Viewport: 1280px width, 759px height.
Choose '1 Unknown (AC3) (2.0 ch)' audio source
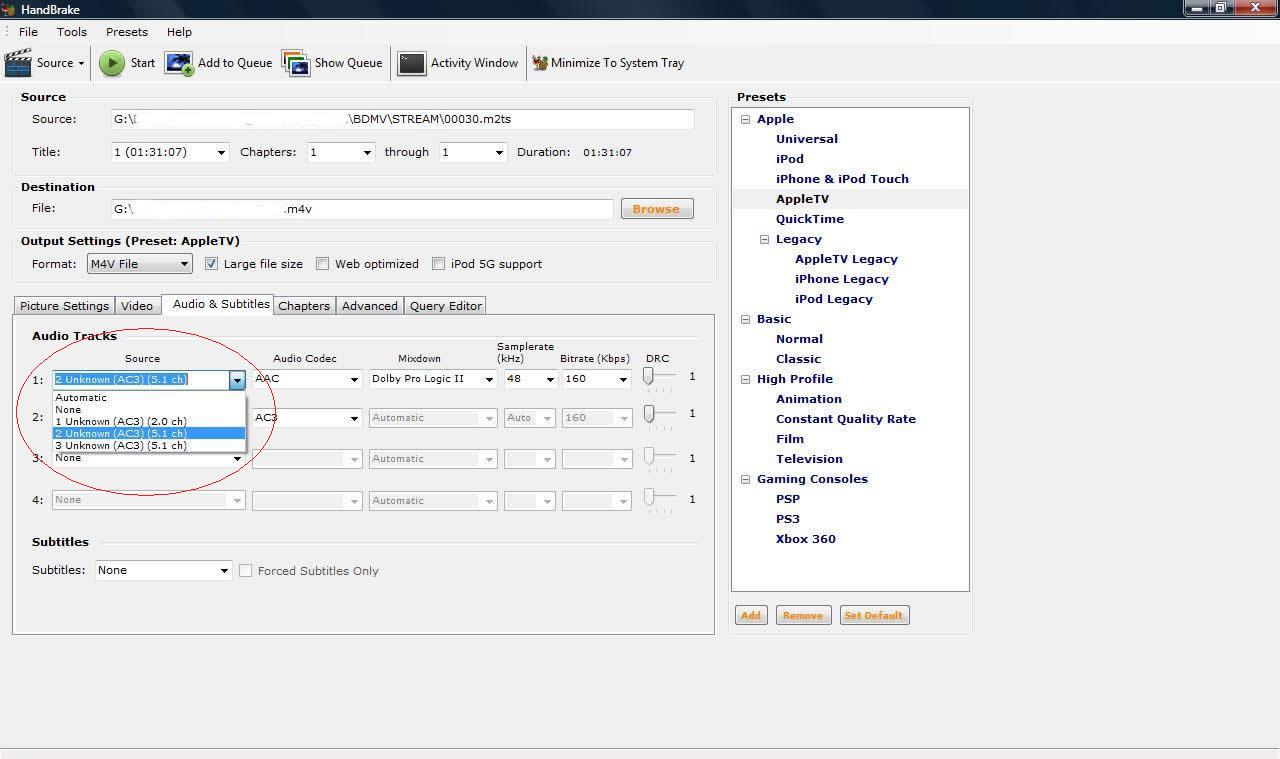[149, 421]
